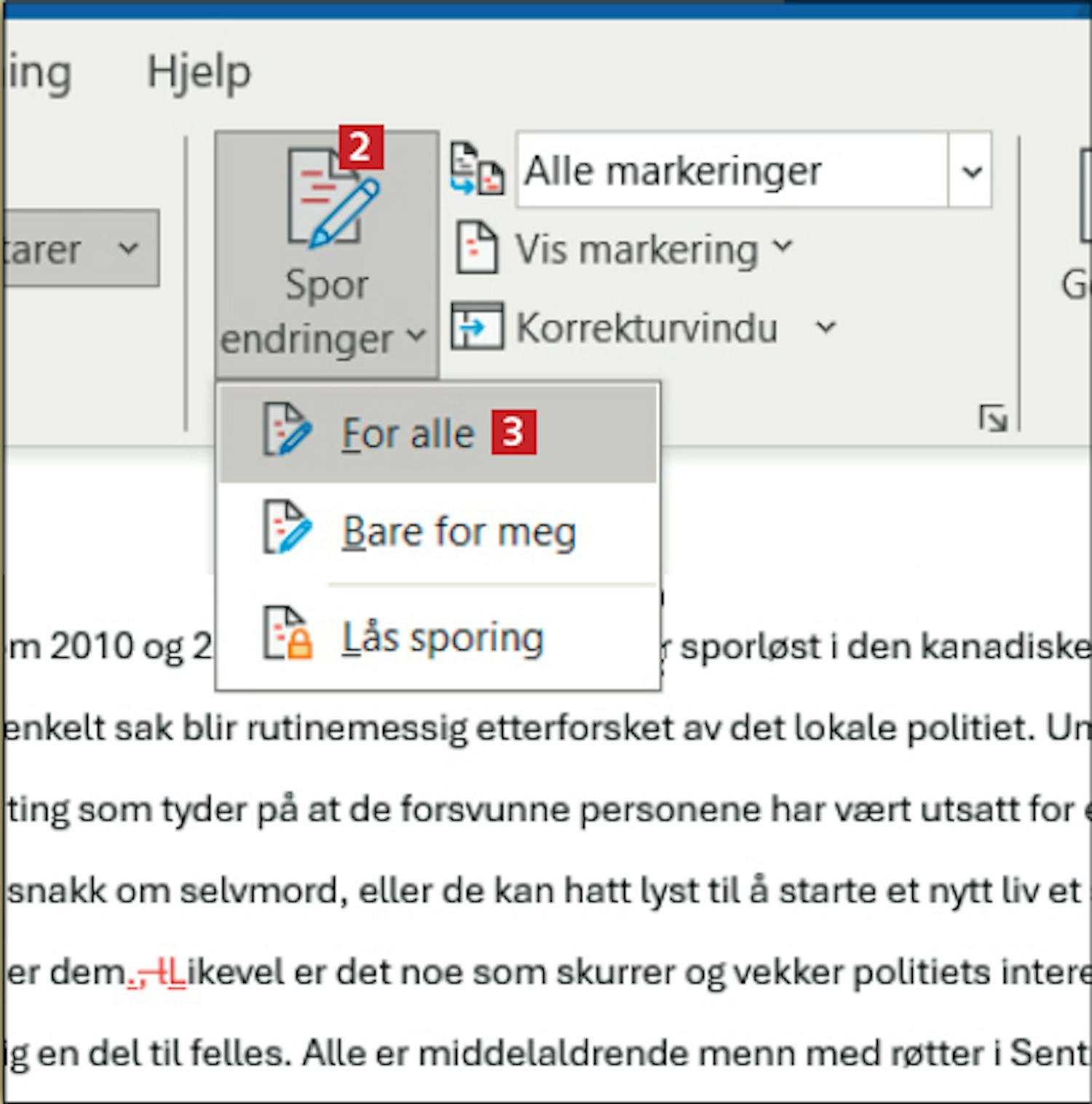Click the Lås sporing padlock icon
The width and height of the screenshot is (1092, 1104).
click(x=288, y=635)
